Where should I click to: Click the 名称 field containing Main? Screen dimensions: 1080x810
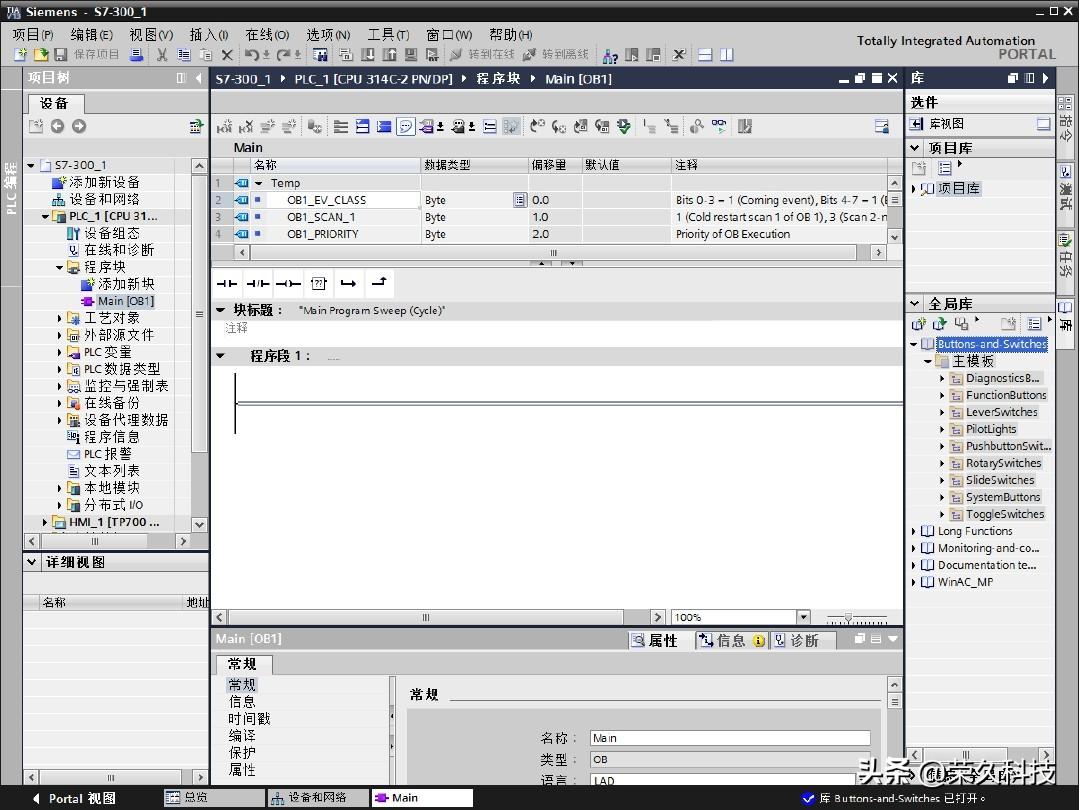point(729,738)
